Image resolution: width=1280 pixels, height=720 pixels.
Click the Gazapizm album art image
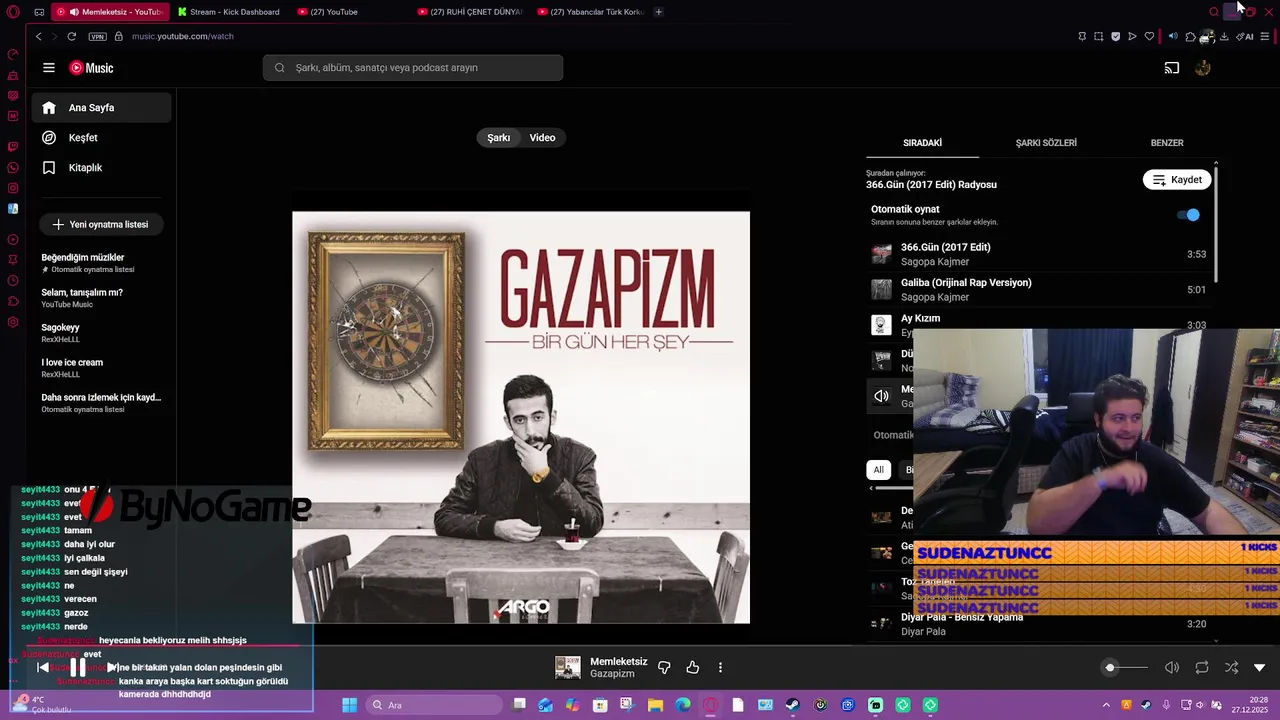(521, 417)
